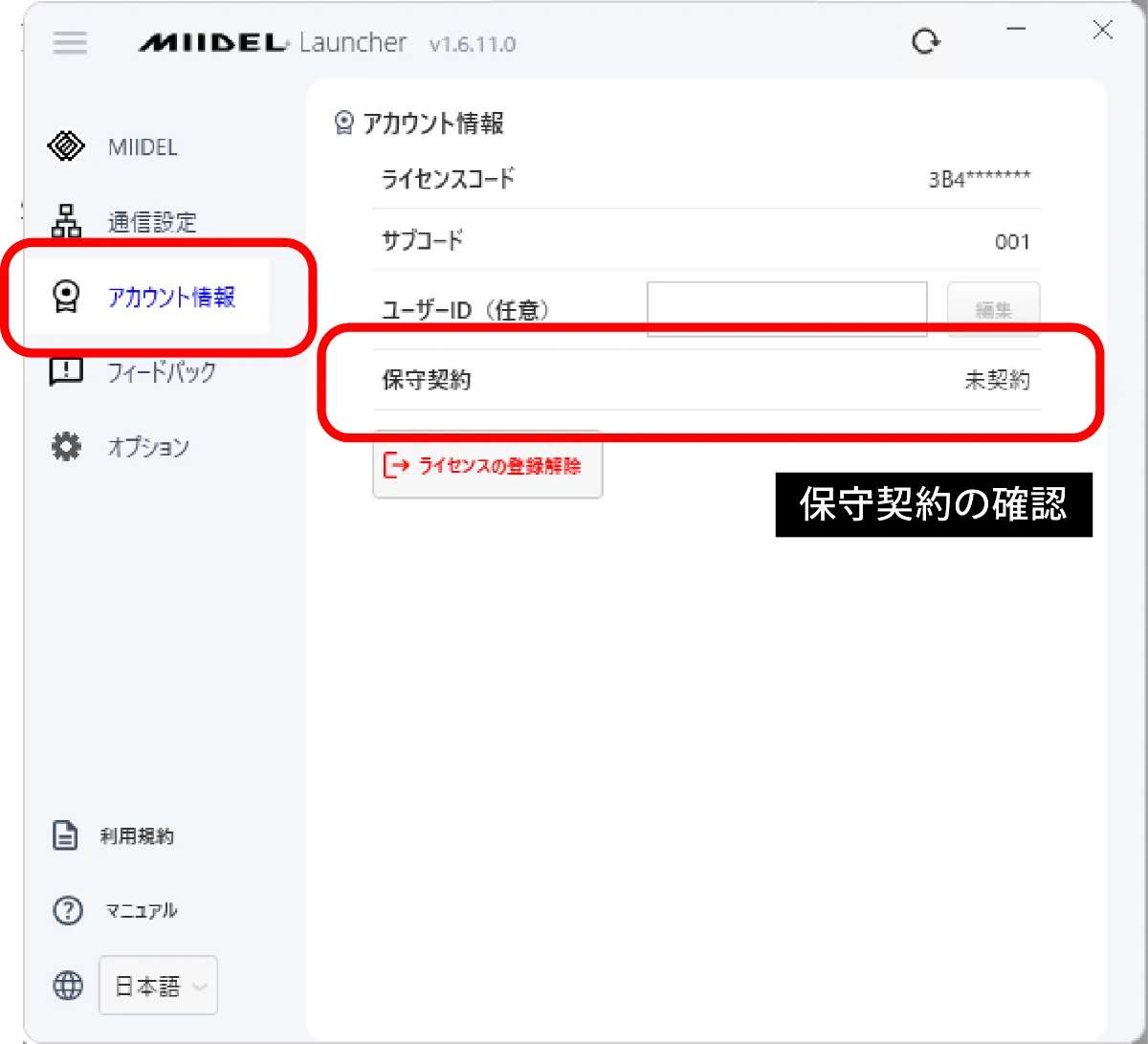The width and height of the screenshot is (1148, 1044).
Task: Click the サブコード label
Action: click(x=422, y=240)
